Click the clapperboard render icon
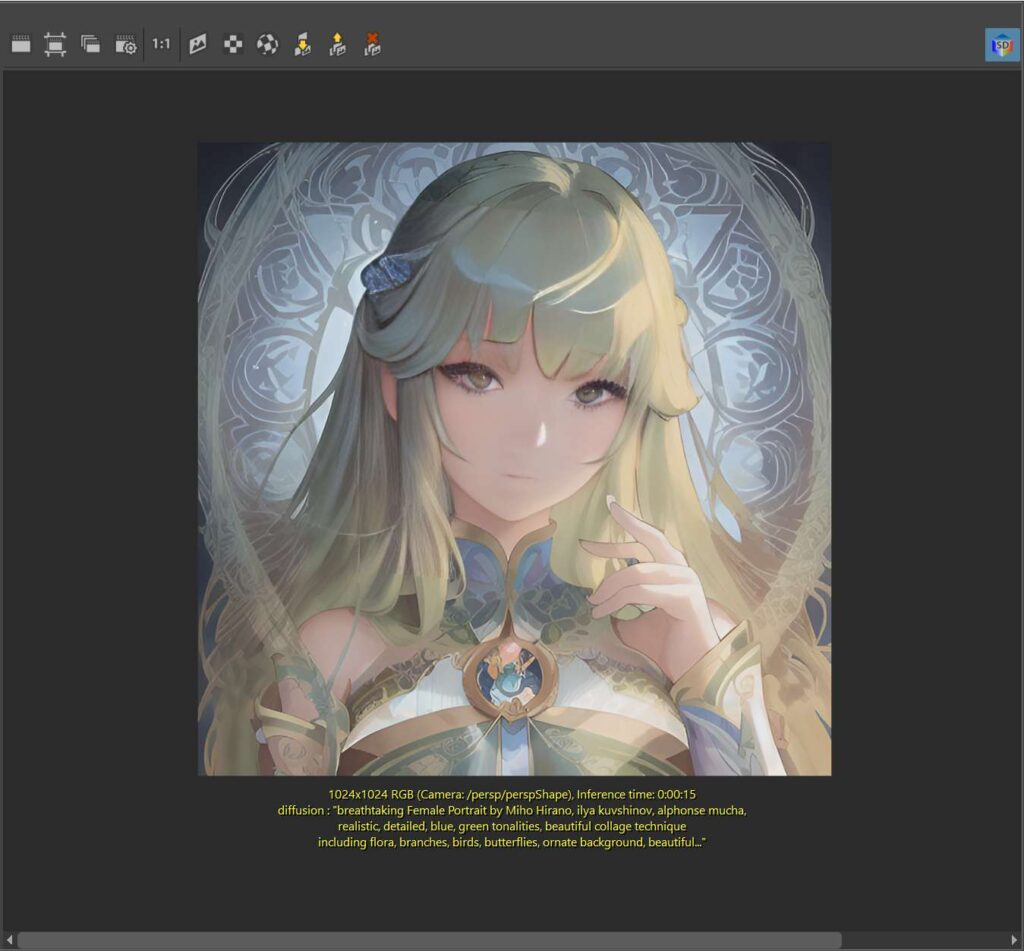 (21, 44)
